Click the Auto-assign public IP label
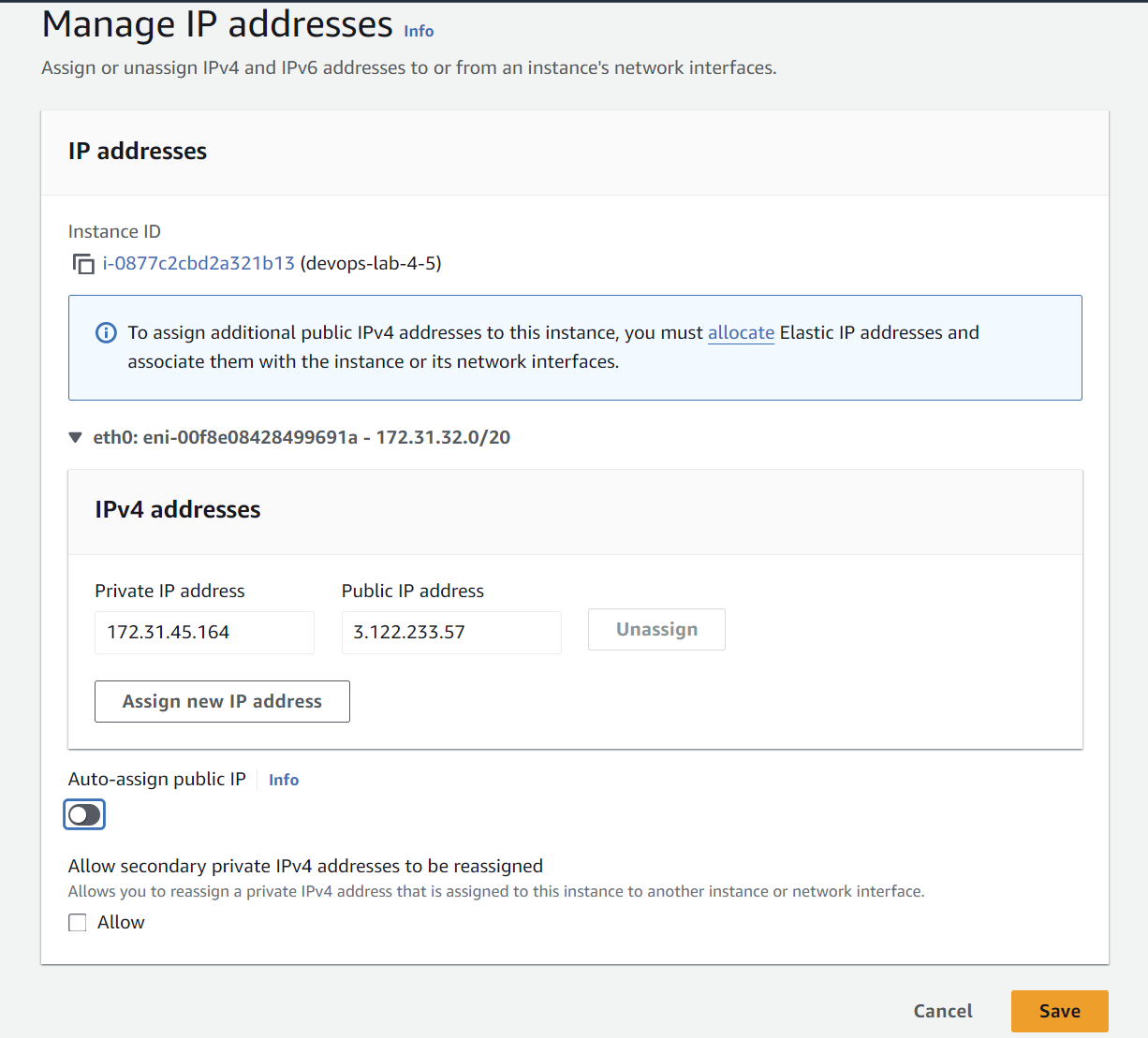 tap(157, 780)
